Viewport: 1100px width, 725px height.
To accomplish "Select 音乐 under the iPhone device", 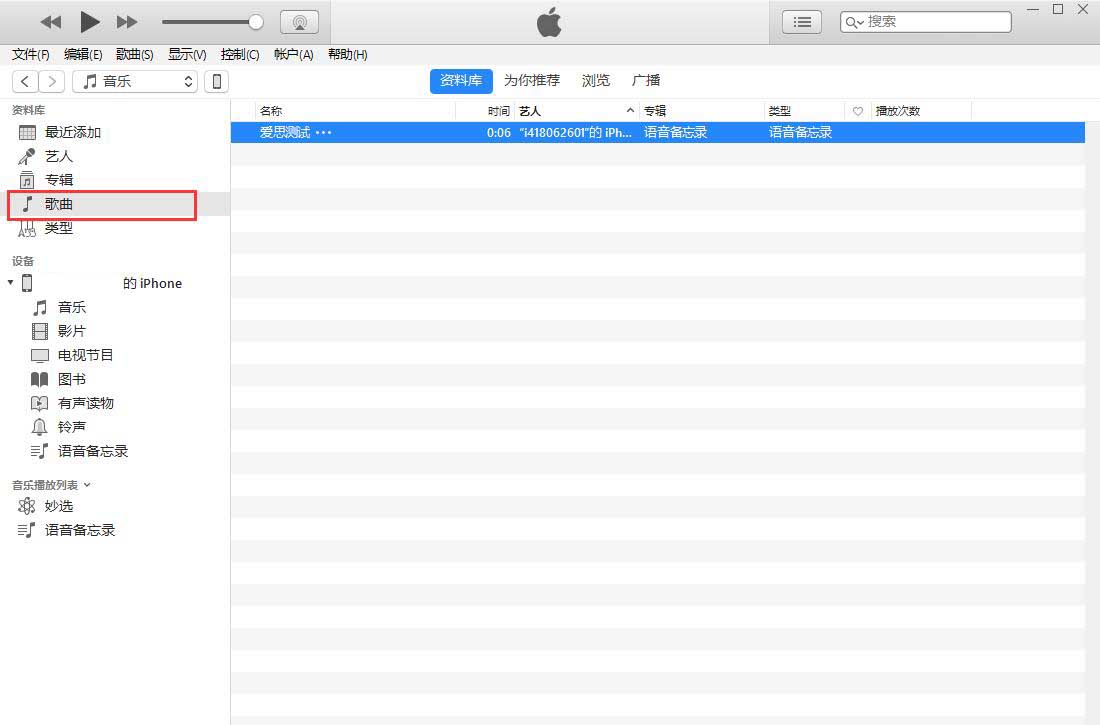I will (72, 307).
